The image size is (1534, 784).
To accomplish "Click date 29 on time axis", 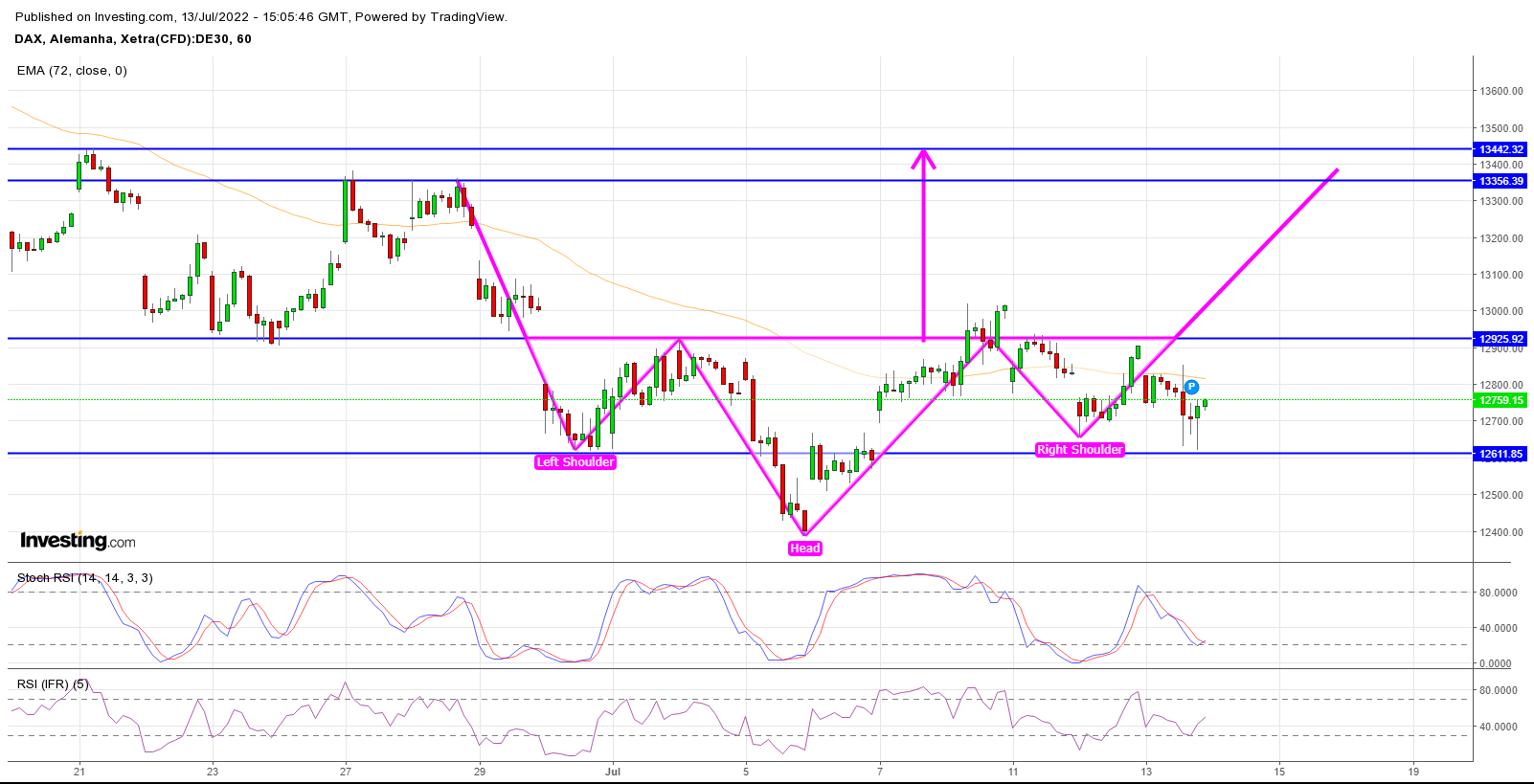I will click(x=480, y=772).
